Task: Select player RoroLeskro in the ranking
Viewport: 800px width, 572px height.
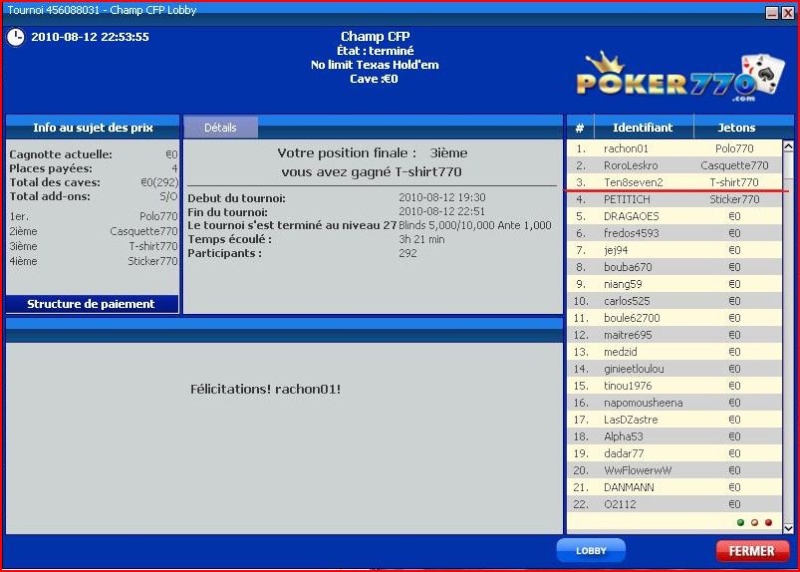Action: coord(674,165)
